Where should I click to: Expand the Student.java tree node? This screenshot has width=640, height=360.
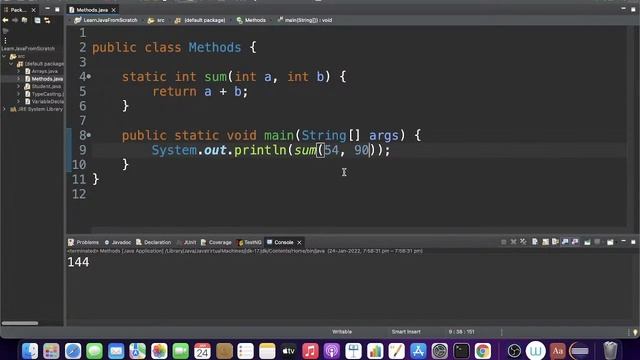(x=18, y=87)
